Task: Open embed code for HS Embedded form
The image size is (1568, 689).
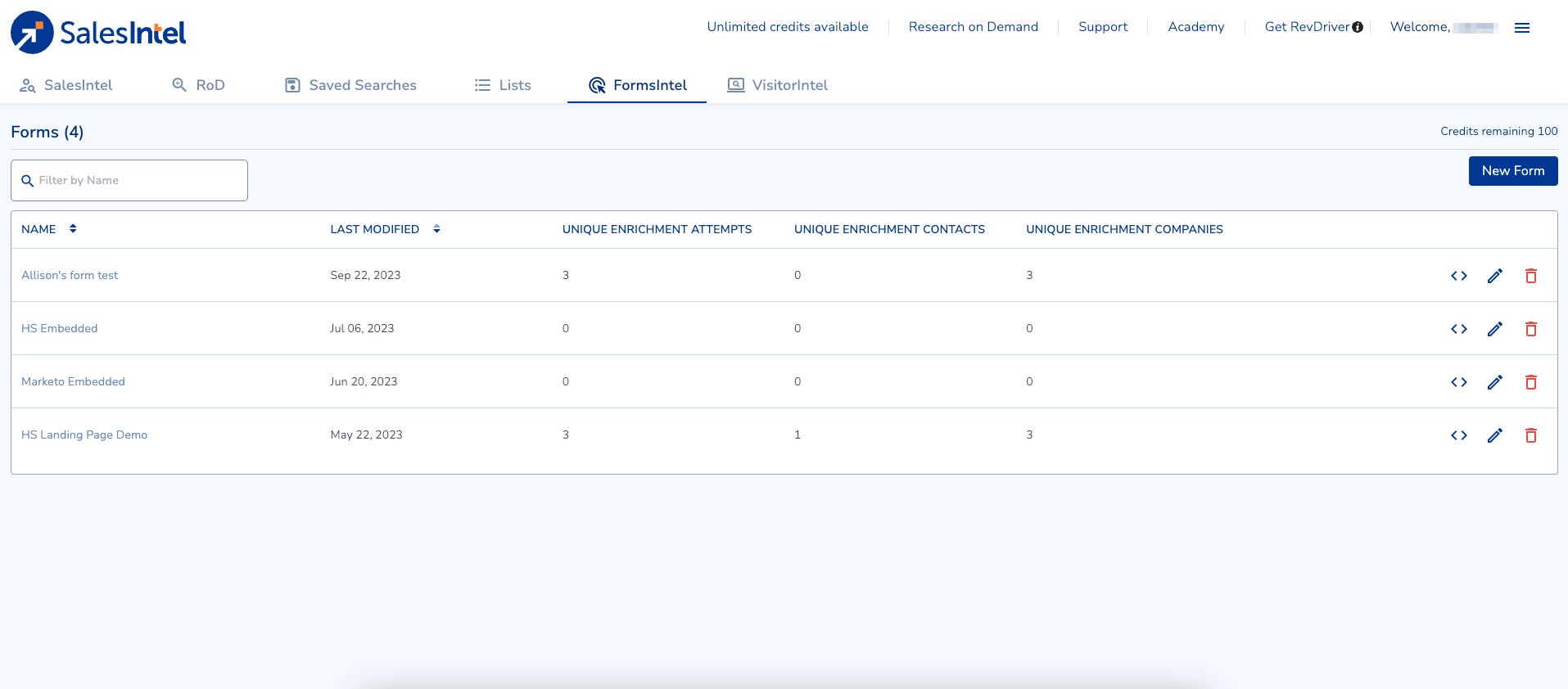Action: [1458, 329]
